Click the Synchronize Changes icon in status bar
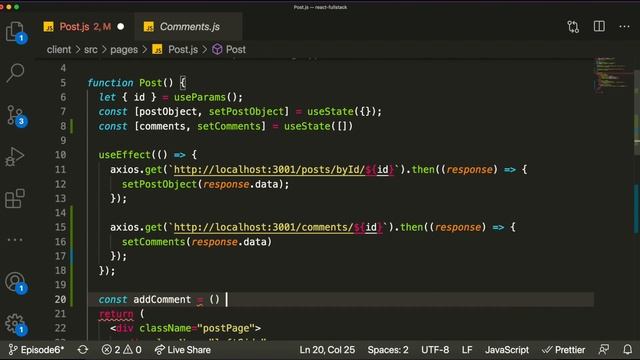The image size is (640, 360). [x=83, y=350]
